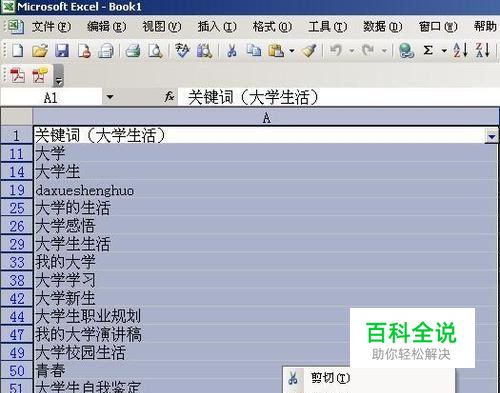Open the 格式(O) menu
Viewport: 500px width, 393px height.
point(272,26)
